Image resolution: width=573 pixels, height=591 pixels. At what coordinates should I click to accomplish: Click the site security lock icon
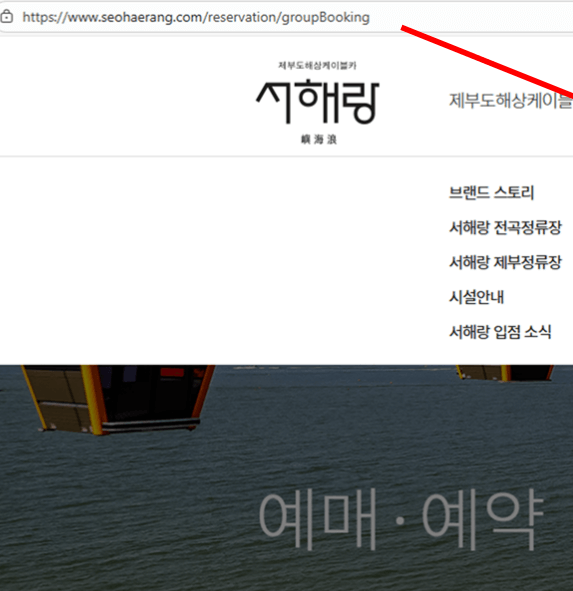[6, 17]
